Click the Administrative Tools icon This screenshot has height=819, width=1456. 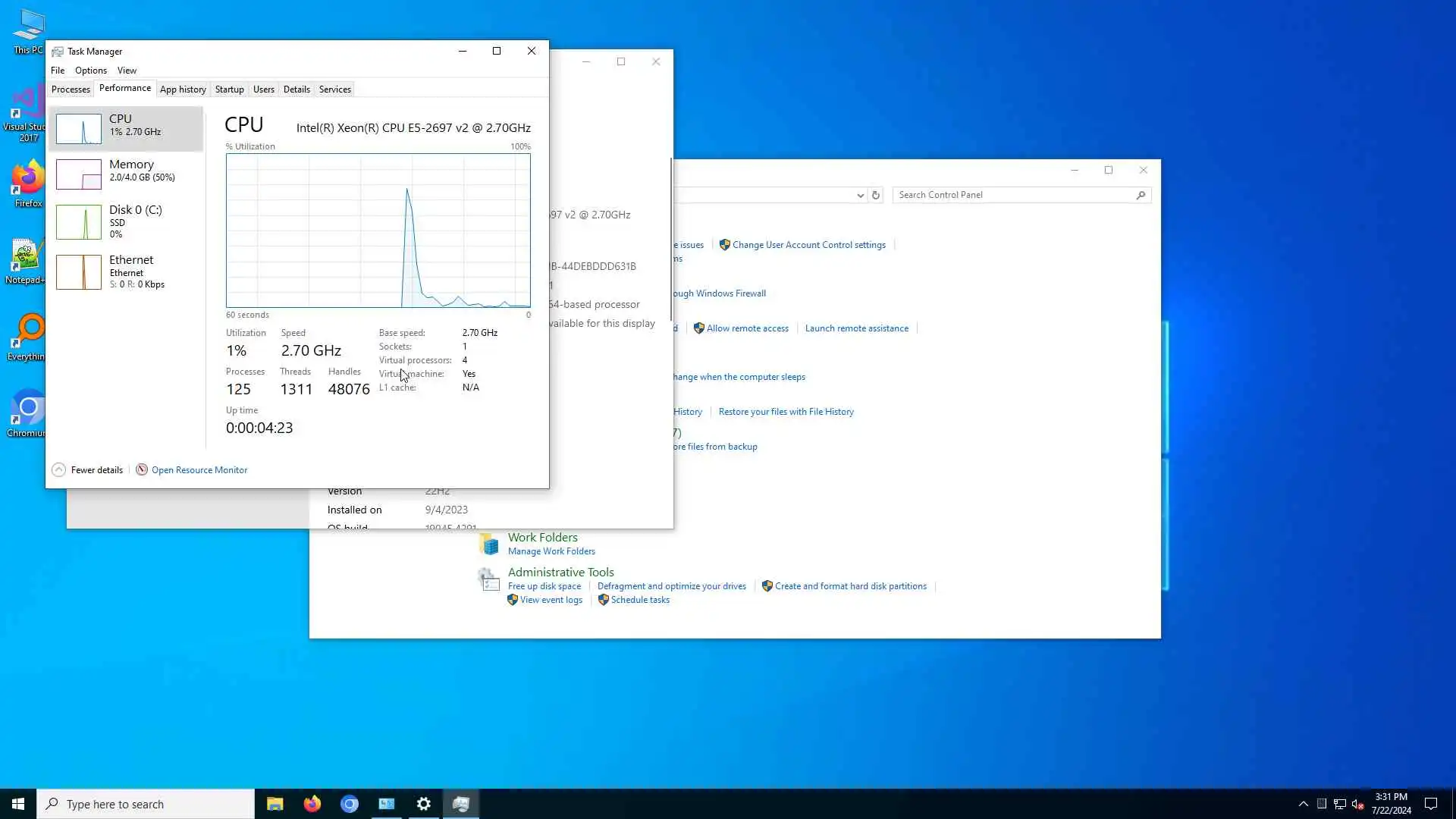(x=489, y=579)
